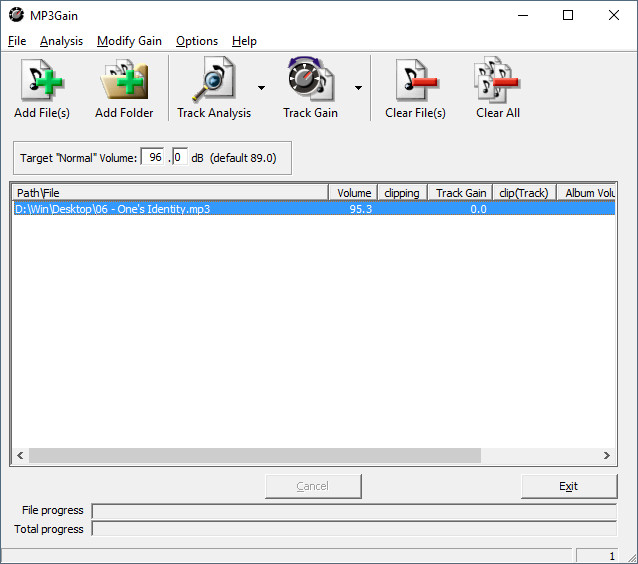This screenshot has width=638, height=564.
Task: Open the Modify Gain menu
Action: pyautogui.click(x=129, y=41)
